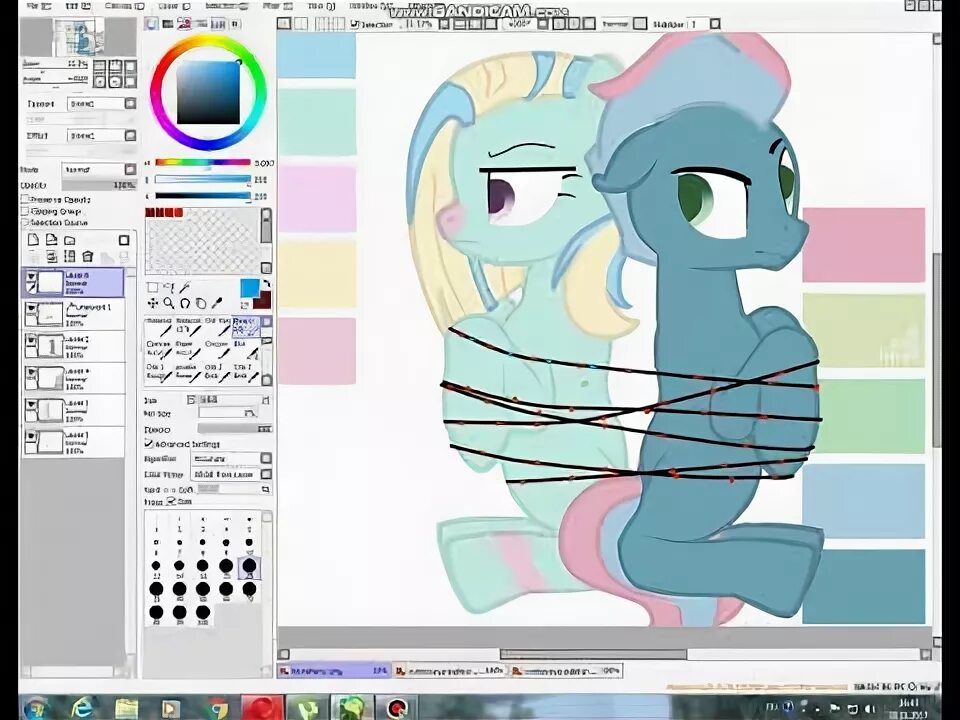Open the Canvas menu
The image size is (960, 720).
[x=124, y=6]
